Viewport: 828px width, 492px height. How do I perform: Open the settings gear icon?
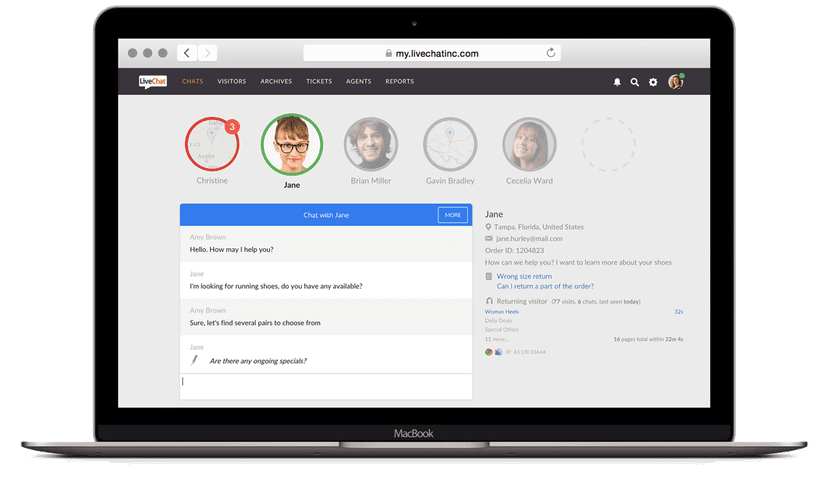653,82
